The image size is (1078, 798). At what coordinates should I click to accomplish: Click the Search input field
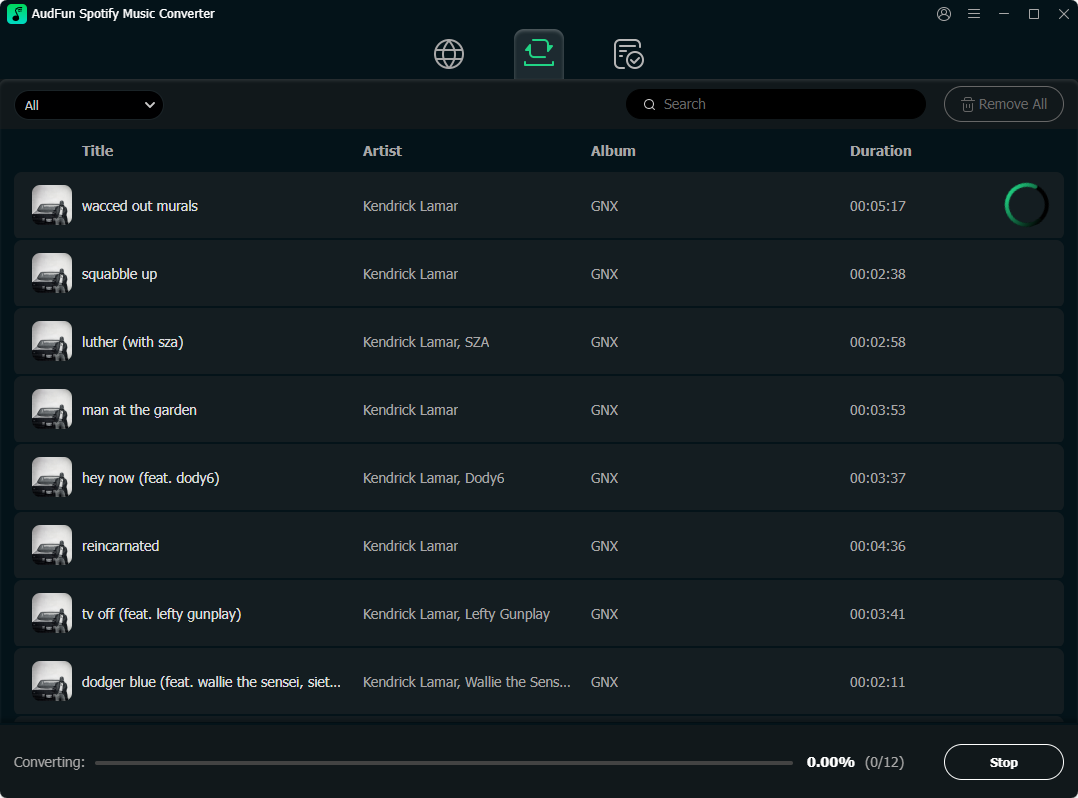pos(785,104)
